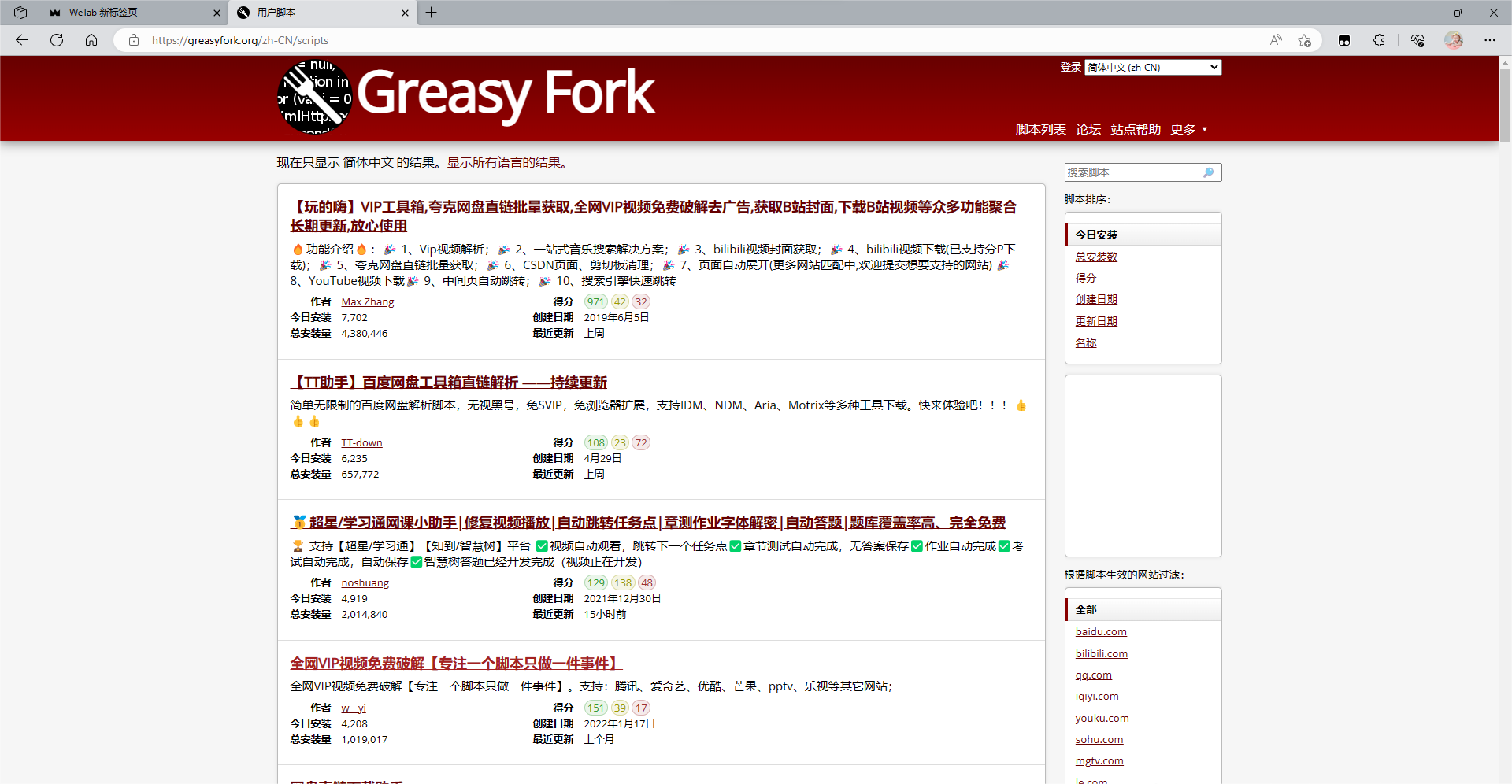Open browser essentials heart icon

pyautogui.click(x=1417, y=40)
